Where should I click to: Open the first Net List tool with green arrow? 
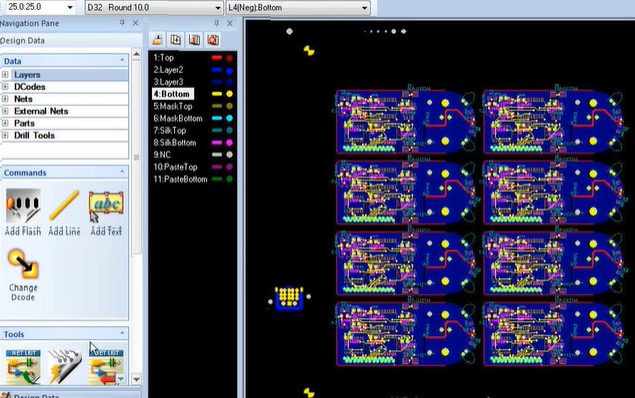pyautogui.click(x=23, y=367)
